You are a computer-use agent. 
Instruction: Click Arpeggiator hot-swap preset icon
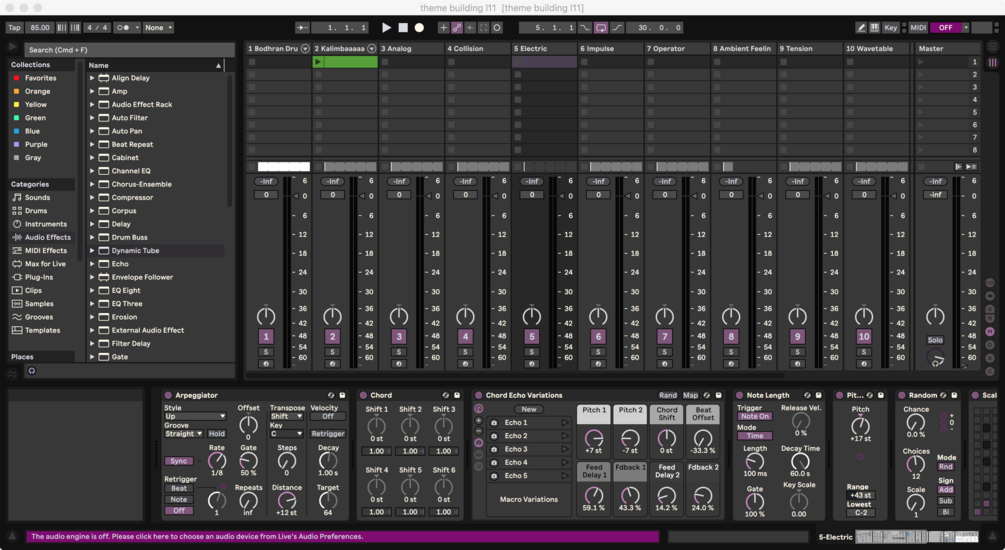[331, 396]
